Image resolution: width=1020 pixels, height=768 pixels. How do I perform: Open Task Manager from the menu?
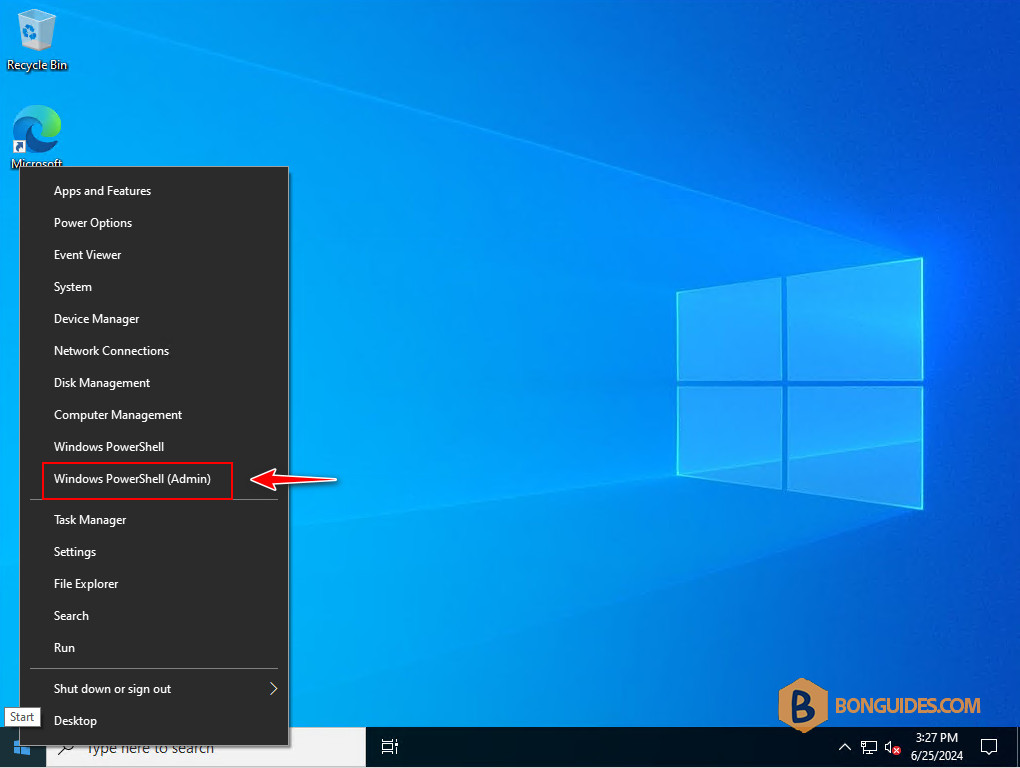click(x=155, y=520)
